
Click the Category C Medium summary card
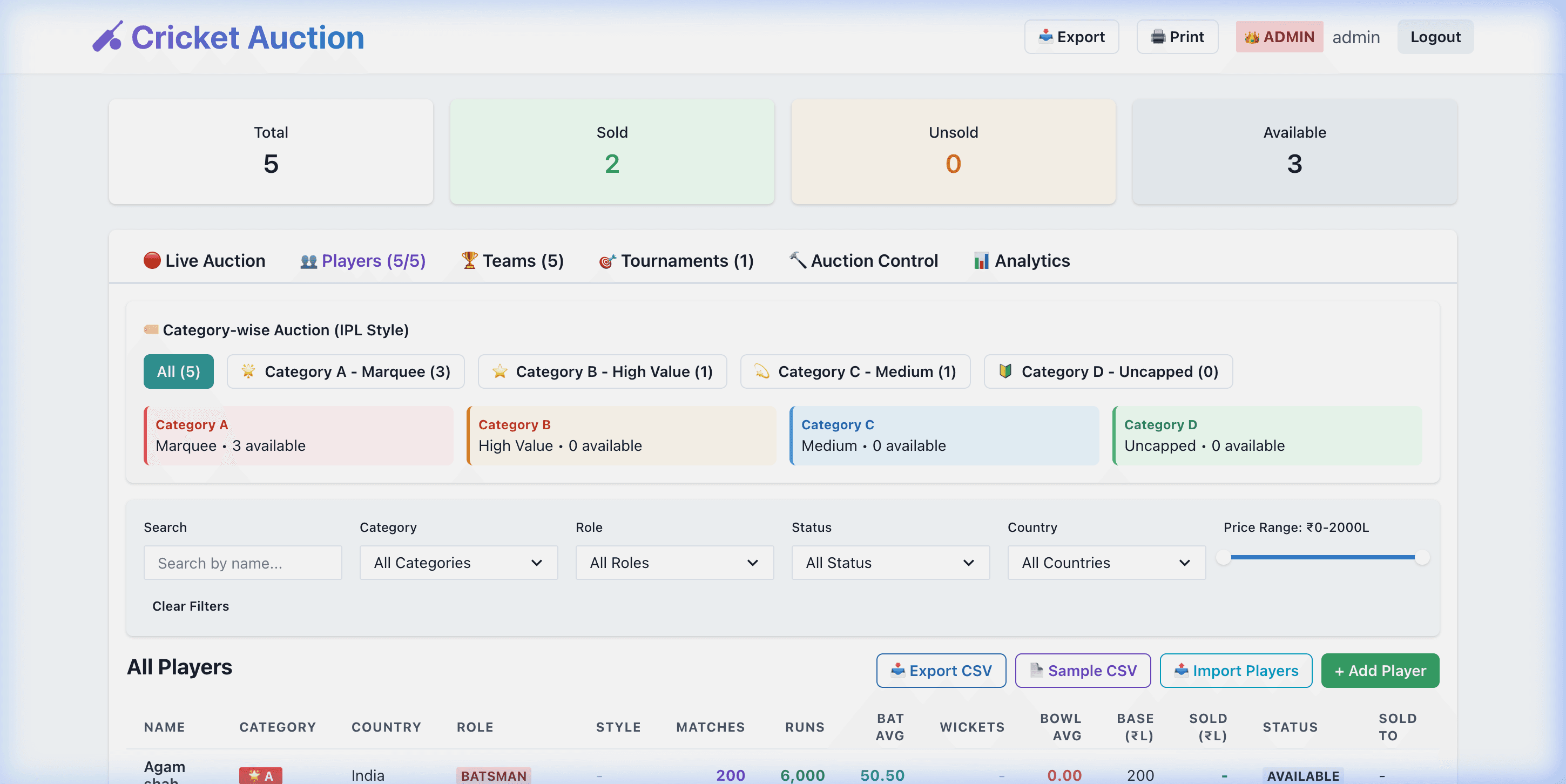pyautogui.click(x=944, y=435)
